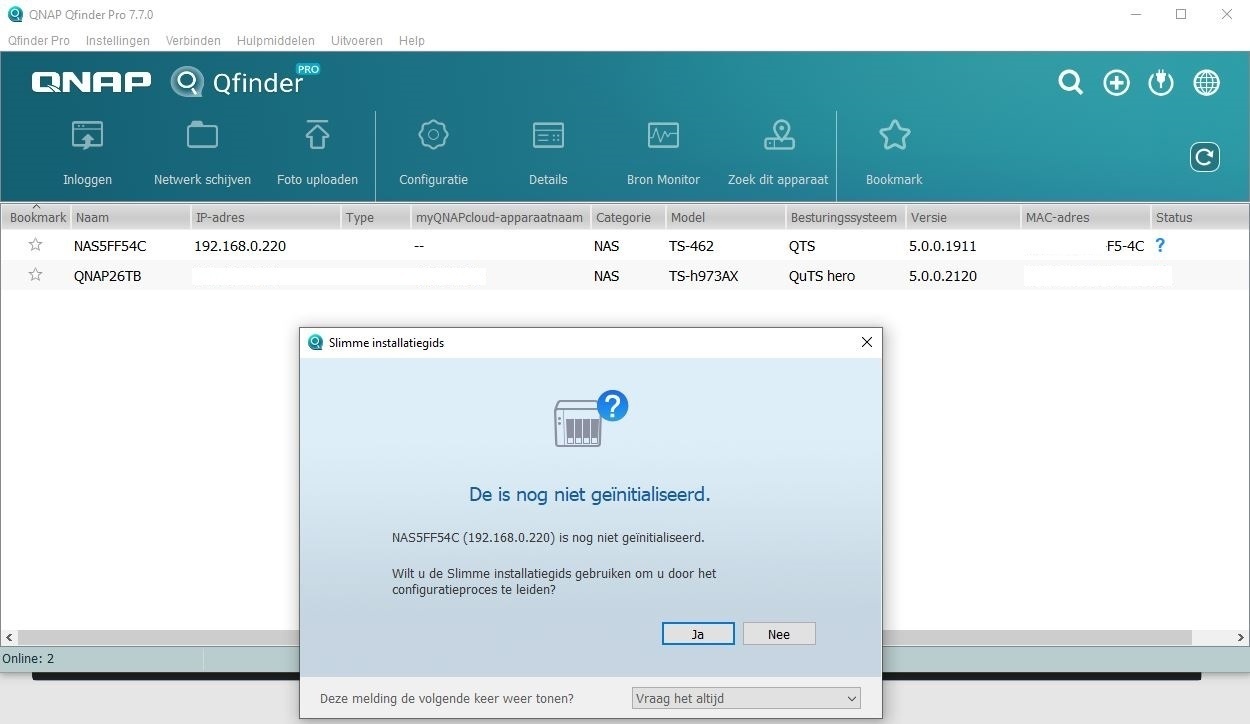
Task: Click version 5.0.0.2120 cell
Action: (x=943, y=276)
